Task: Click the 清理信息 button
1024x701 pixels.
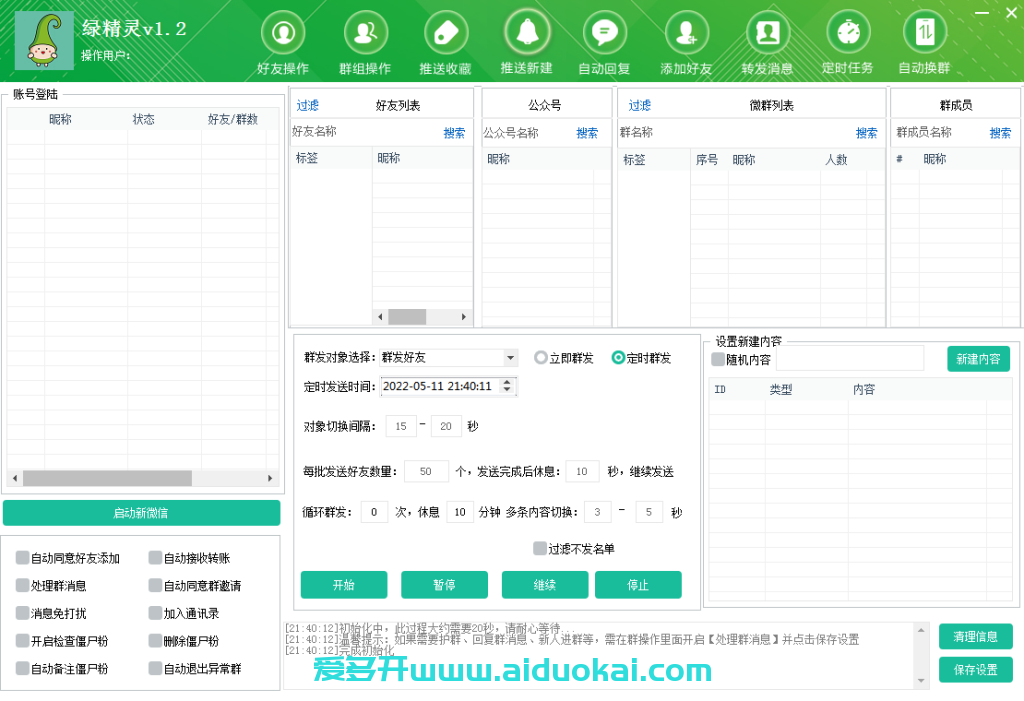Action: click(976, 636)
